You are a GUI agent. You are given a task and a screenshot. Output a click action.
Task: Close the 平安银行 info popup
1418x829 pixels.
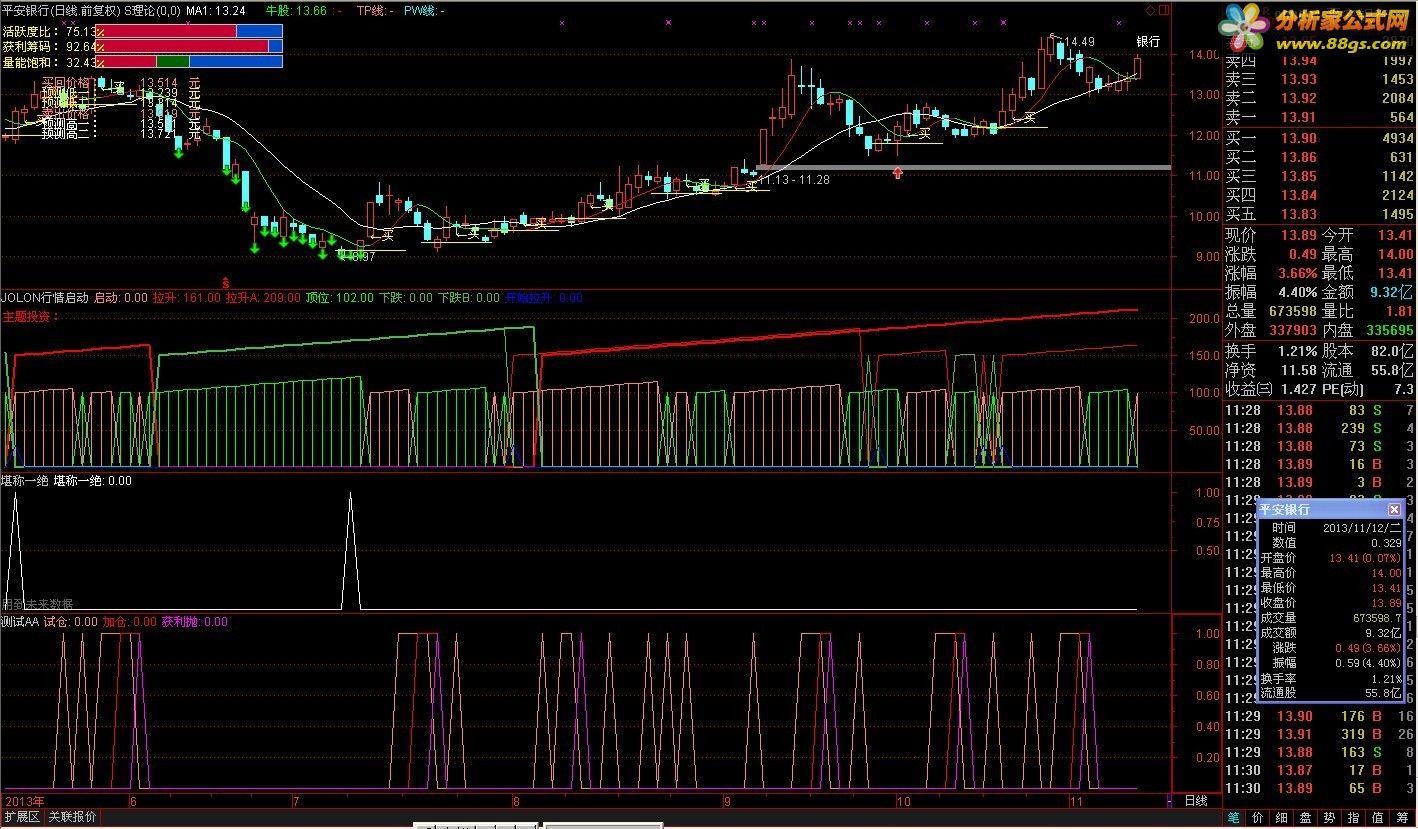pyautogui.click(x=1394, y=509)
